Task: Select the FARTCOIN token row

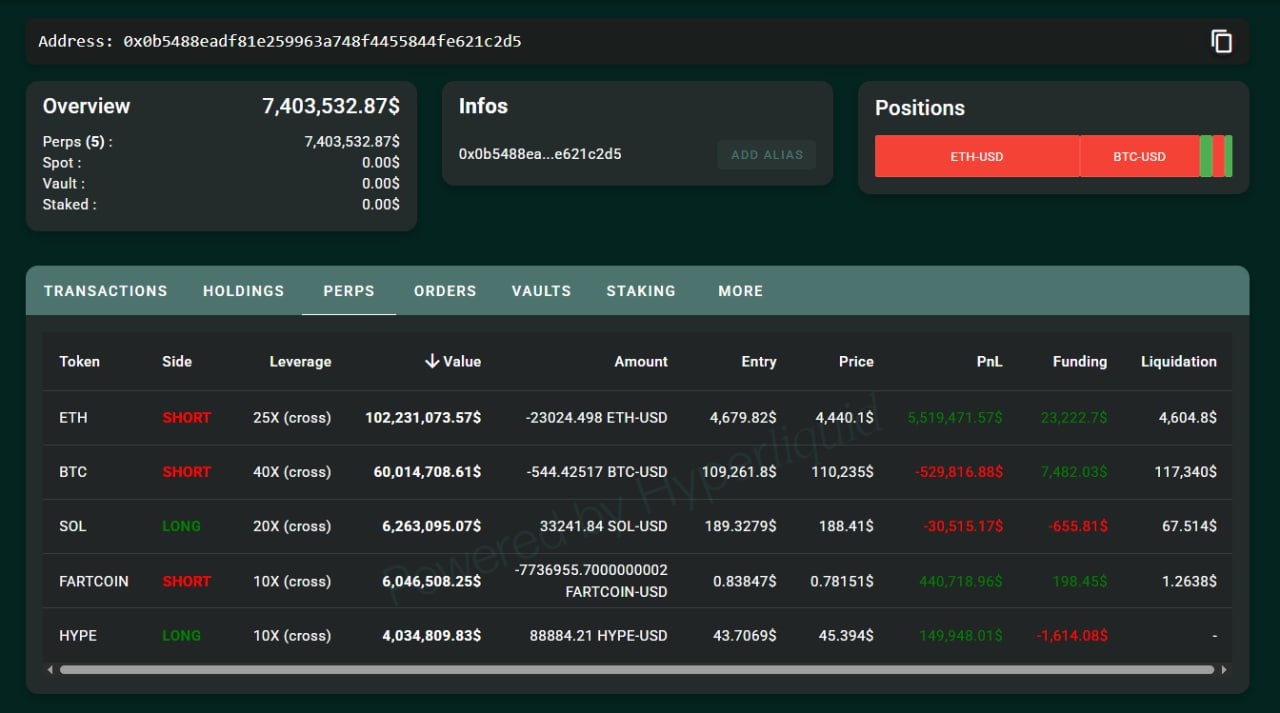Action: click(94, 581)
